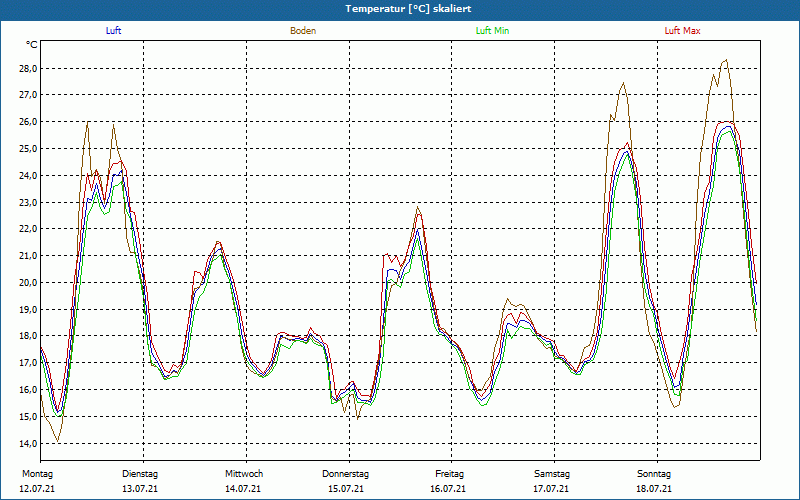This screenshot has width=800, height=500.
Task: Click the brown 'Boden' legend label
Action: coord(303,31)
